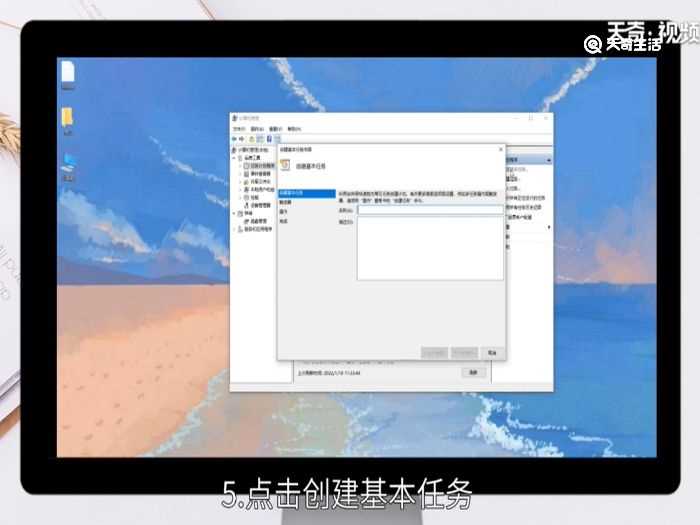Maximize the Computer Management window
This screenshot has height=525, width=700.
(x=531, y=118)
